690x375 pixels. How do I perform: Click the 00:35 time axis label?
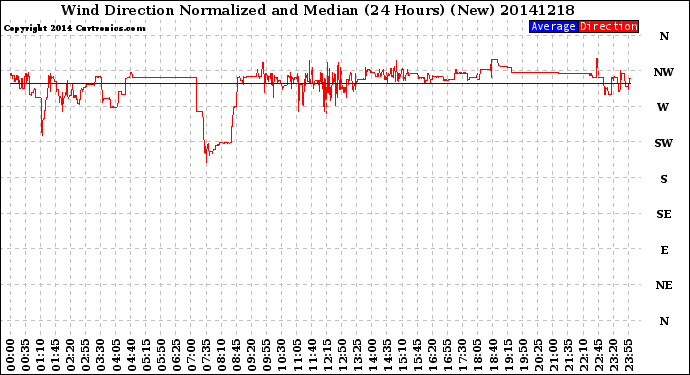26,355
